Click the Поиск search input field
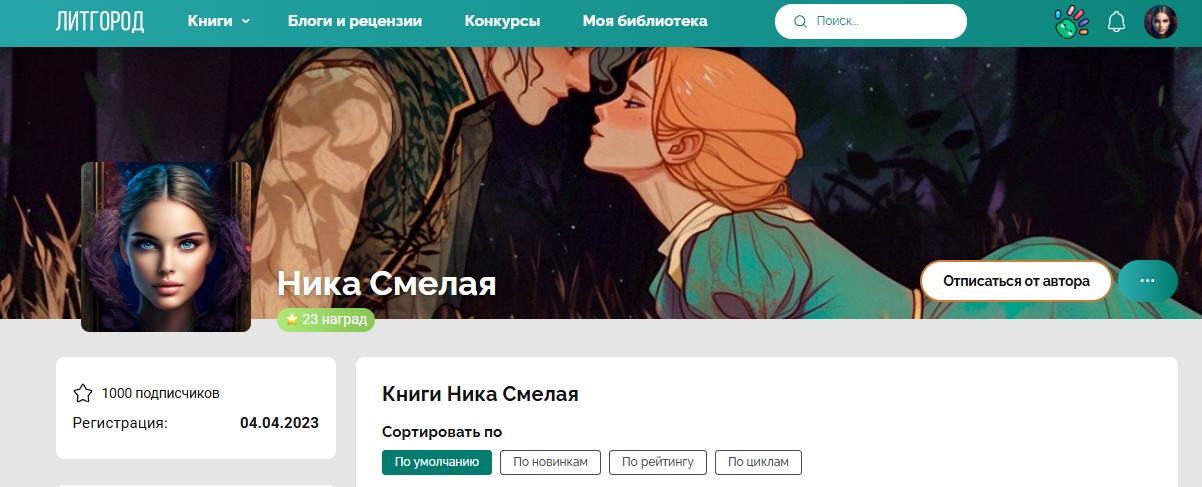The width and height of the screenshot is (1202, 487). (x=871, y=21)
